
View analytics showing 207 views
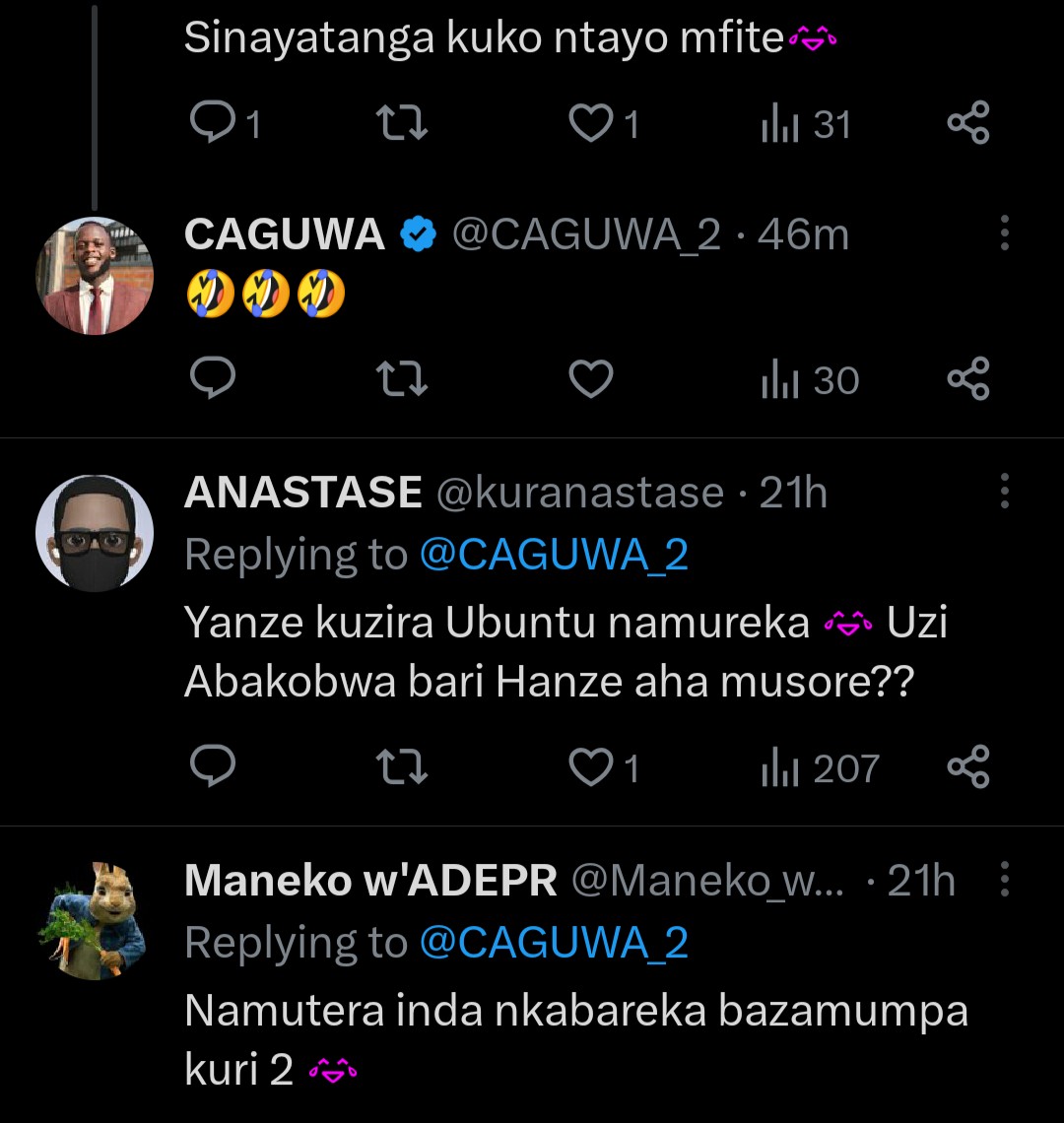tap(820, 768)
